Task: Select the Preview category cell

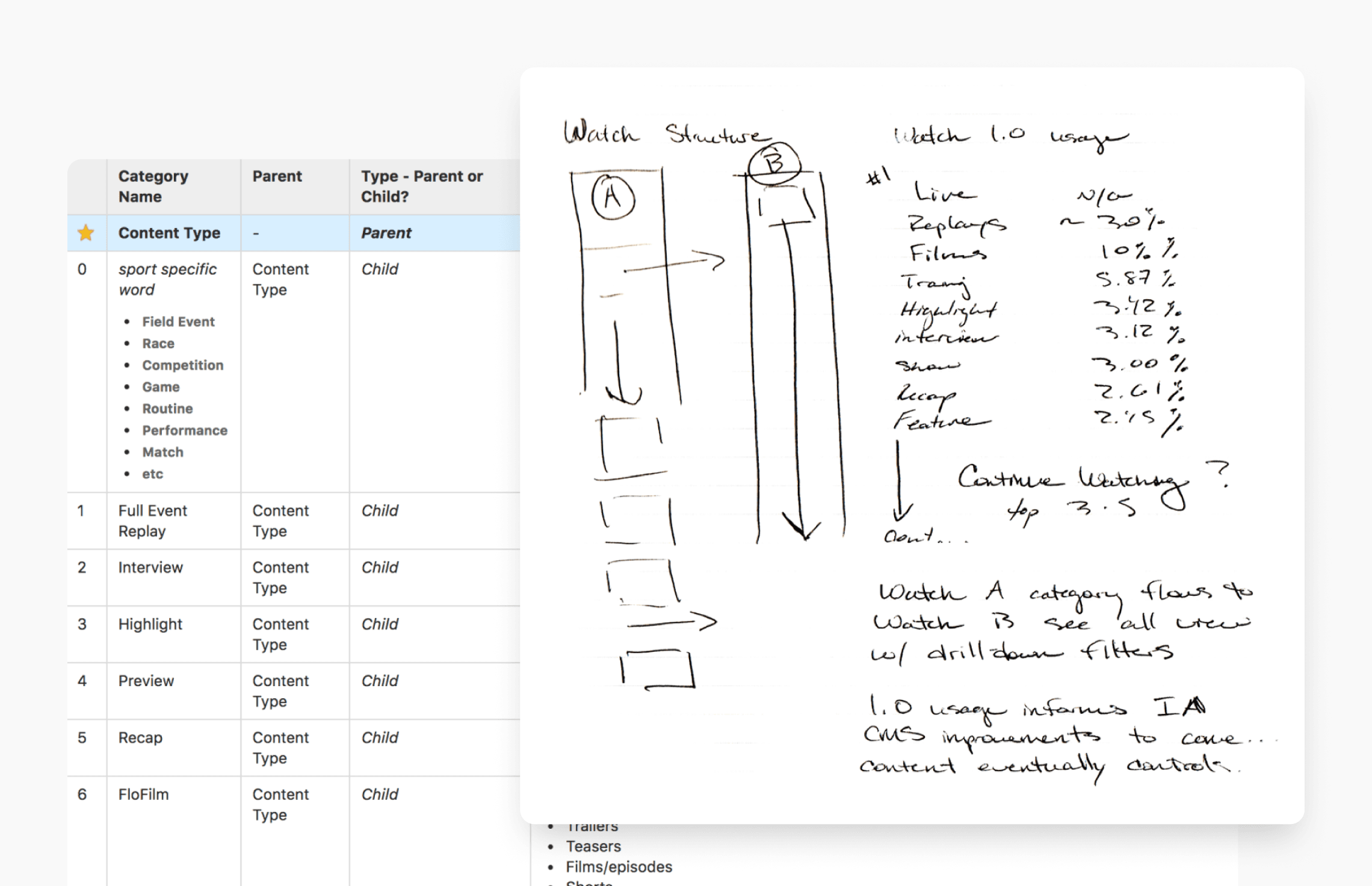Action: click(146, 681)
